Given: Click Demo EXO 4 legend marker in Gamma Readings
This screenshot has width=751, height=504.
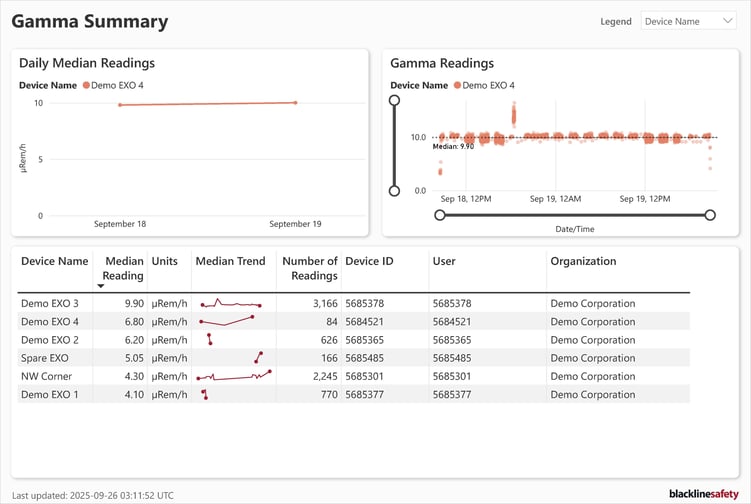Looking at the screenshot, I should (458, 86).
